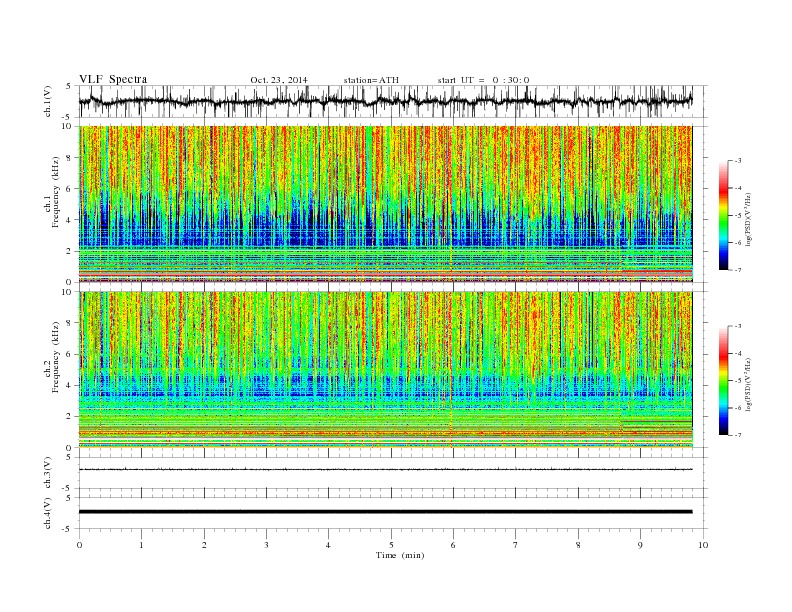Click the ch.2 log(PSD) colorbar label
Screen dimensions: 792x612
[749, 384]
